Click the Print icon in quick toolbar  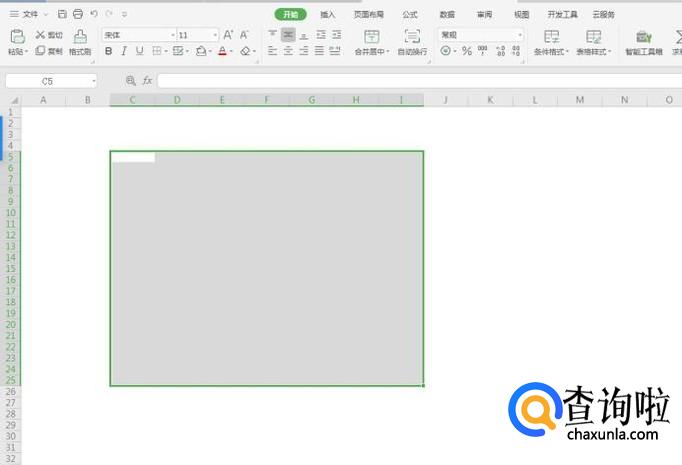click(x=78, y=14)
